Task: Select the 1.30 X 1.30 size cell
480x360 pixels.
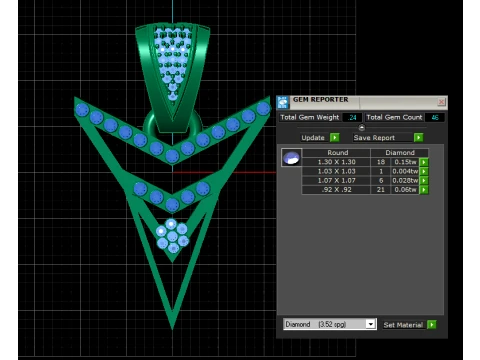Action: 336,162
